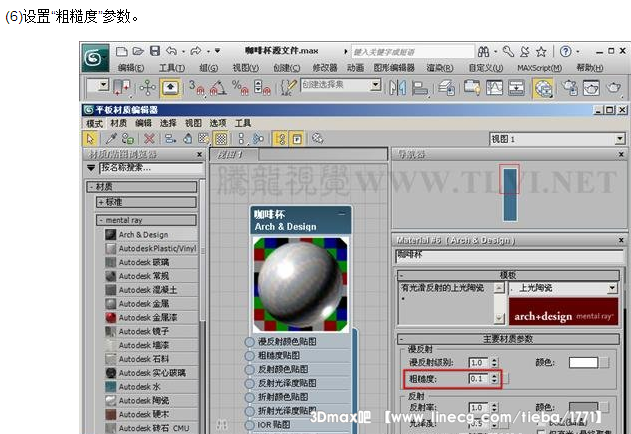Viewport: 631px width, 434px height.
Task: Click the Mirror tool icon
Action: point(398,87)
